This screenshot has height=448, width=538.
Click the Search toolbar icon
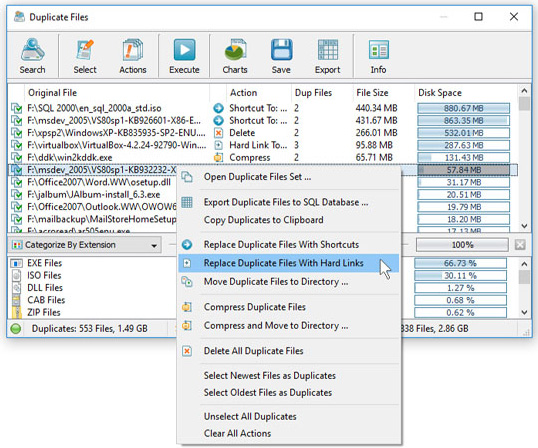click(32, 56)
